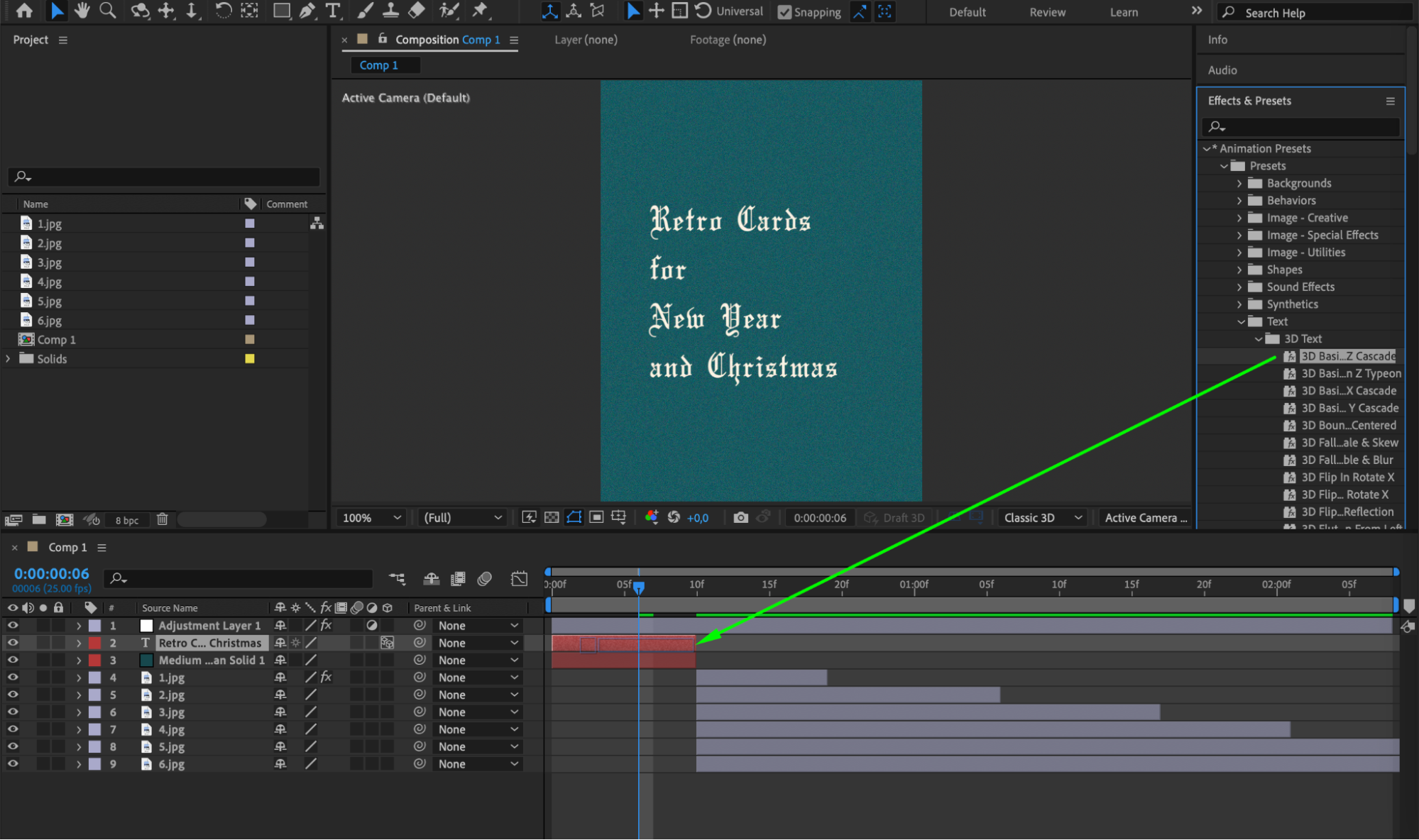The image size is (1419, 840).
Task: Click the snapshot camera icon
Action: (740, 517)
